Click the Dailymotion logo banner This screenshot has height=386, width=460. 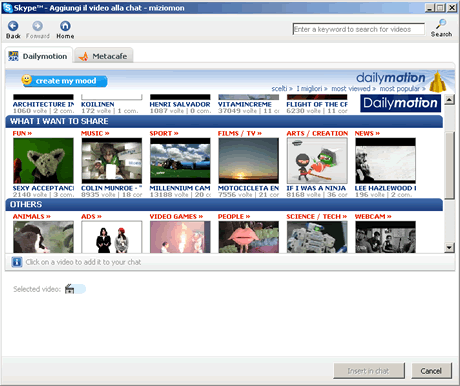click(x=400, y=103)
